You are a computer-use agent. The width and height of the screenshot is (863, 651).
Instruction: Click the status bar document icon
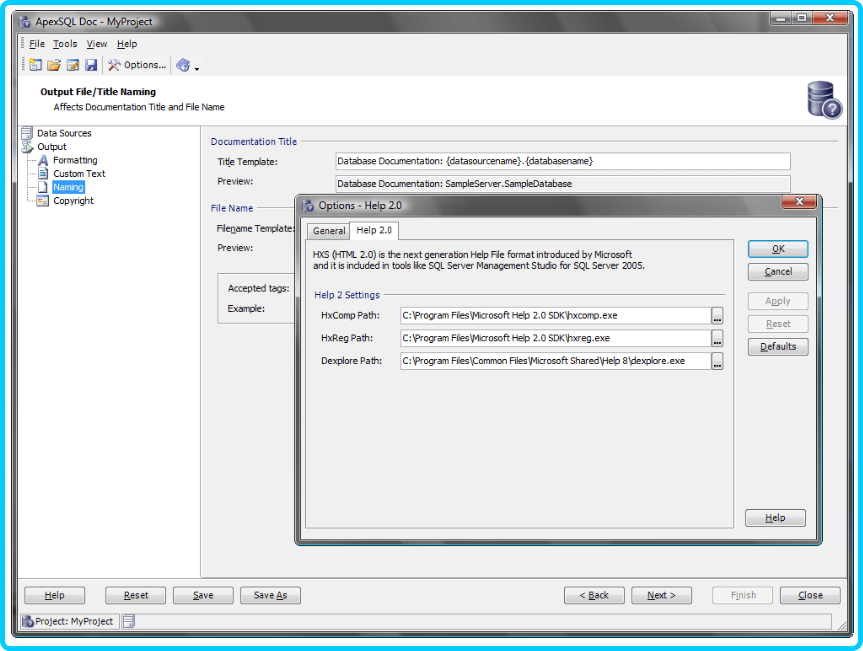[129, 621]
